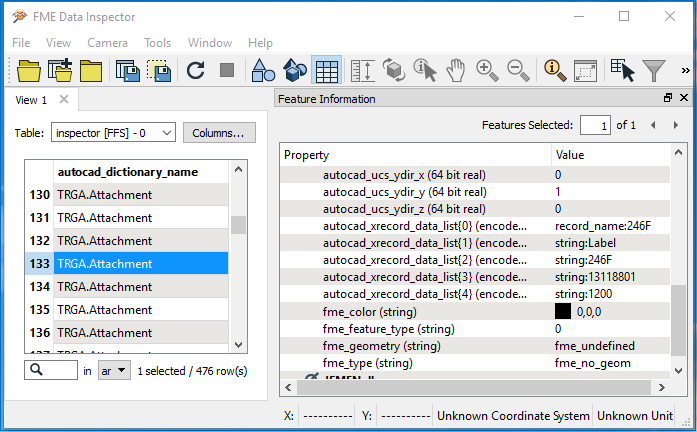Click the Query info magnifier icon
This screenshot has width=697, height=432.
[555, 71]
